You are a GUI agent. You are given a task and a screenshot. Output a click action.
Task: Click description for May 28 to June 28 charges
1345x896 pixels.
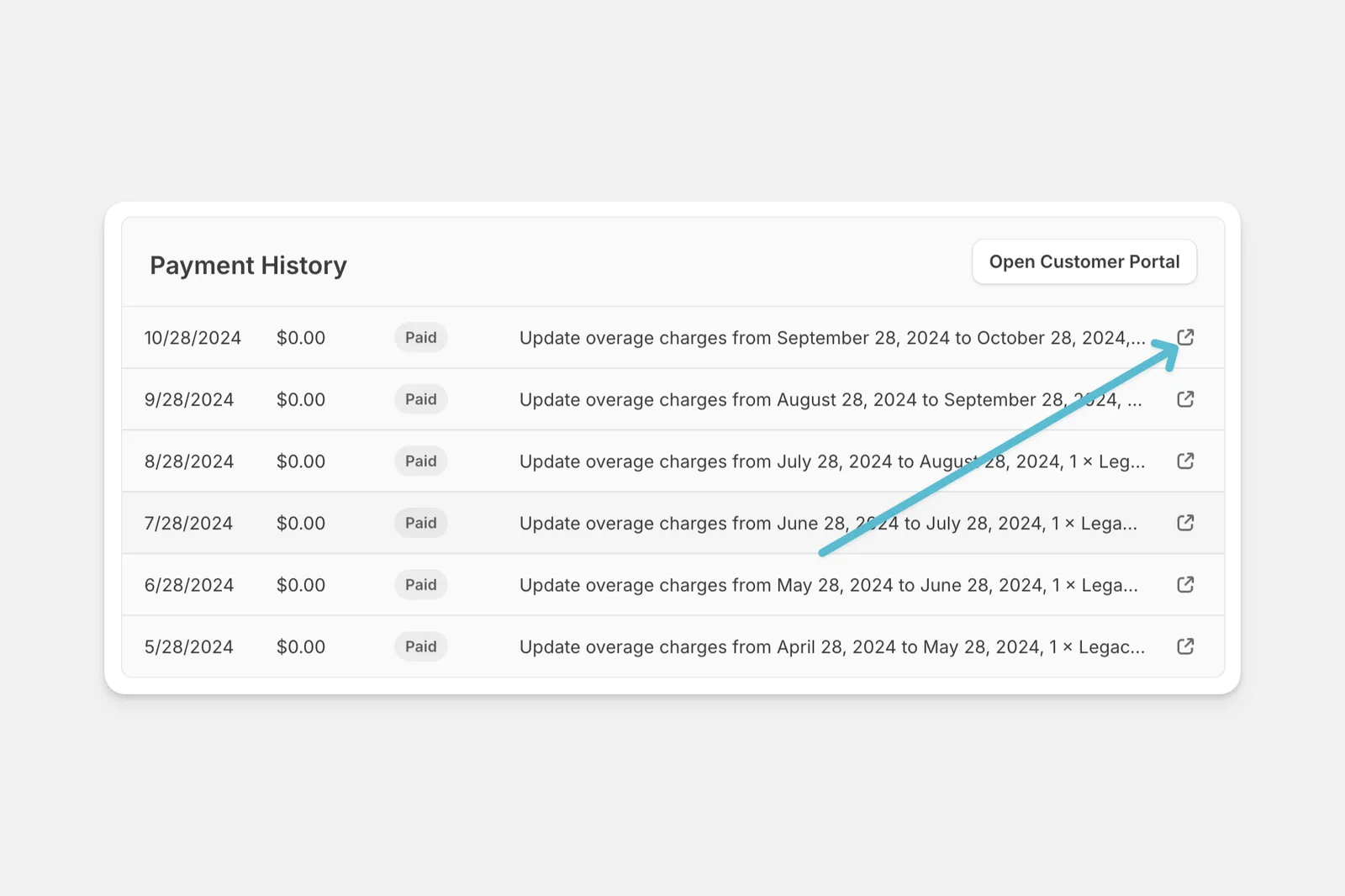pos(829,585)
